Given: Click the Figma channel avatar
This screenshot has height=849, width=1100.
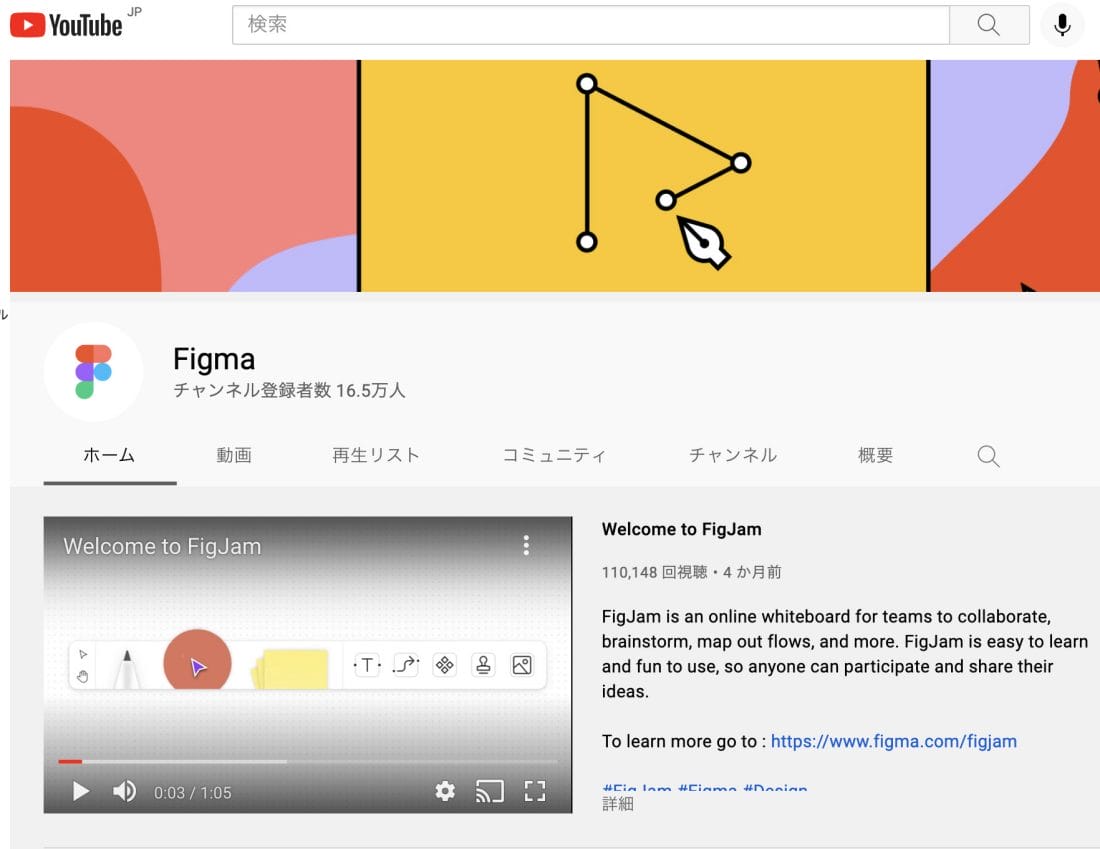Looking at the screenshot, I should point(93,372).
